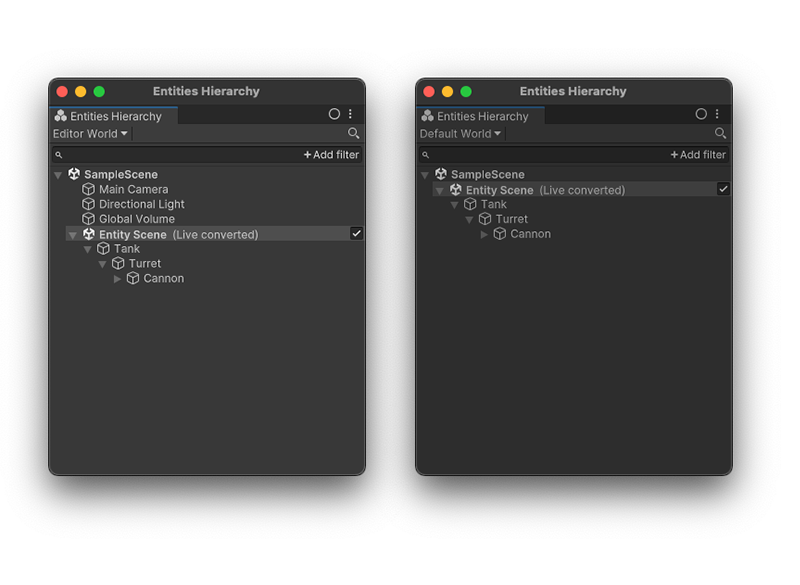Click the Directional Light icon

pos(88,204)
